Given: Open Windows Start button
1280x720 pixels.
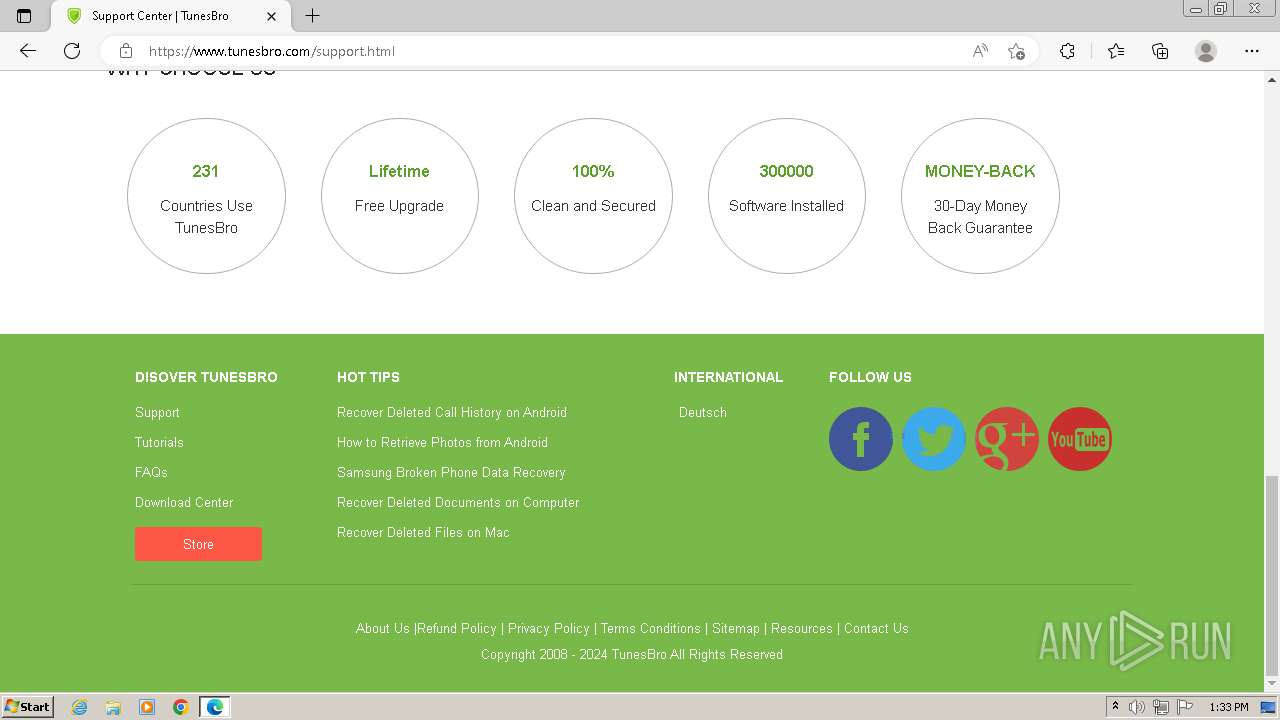Looking at the screenshot, I should click(x=28, y=707).
